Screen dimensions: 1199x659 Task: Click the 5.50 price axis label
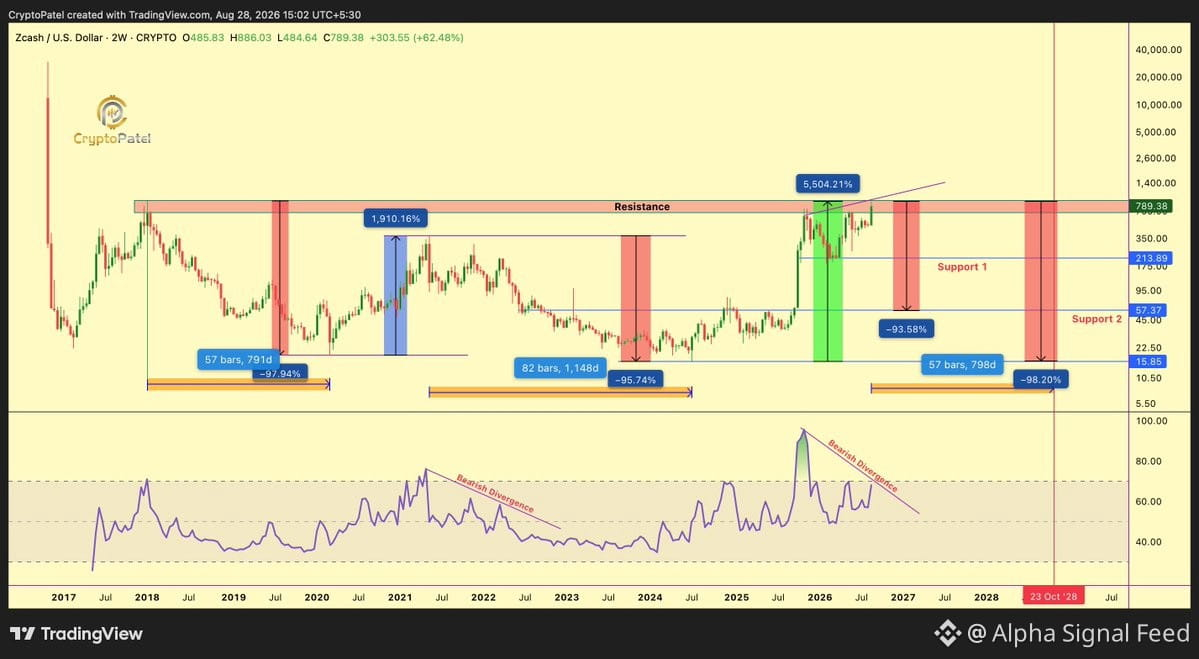pos(1147,404)
